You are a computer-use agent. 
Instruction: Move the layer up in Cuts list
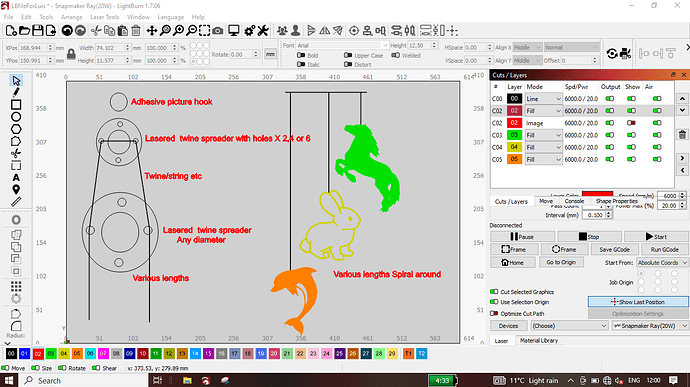pyautogui.click(x=682, y=99)
